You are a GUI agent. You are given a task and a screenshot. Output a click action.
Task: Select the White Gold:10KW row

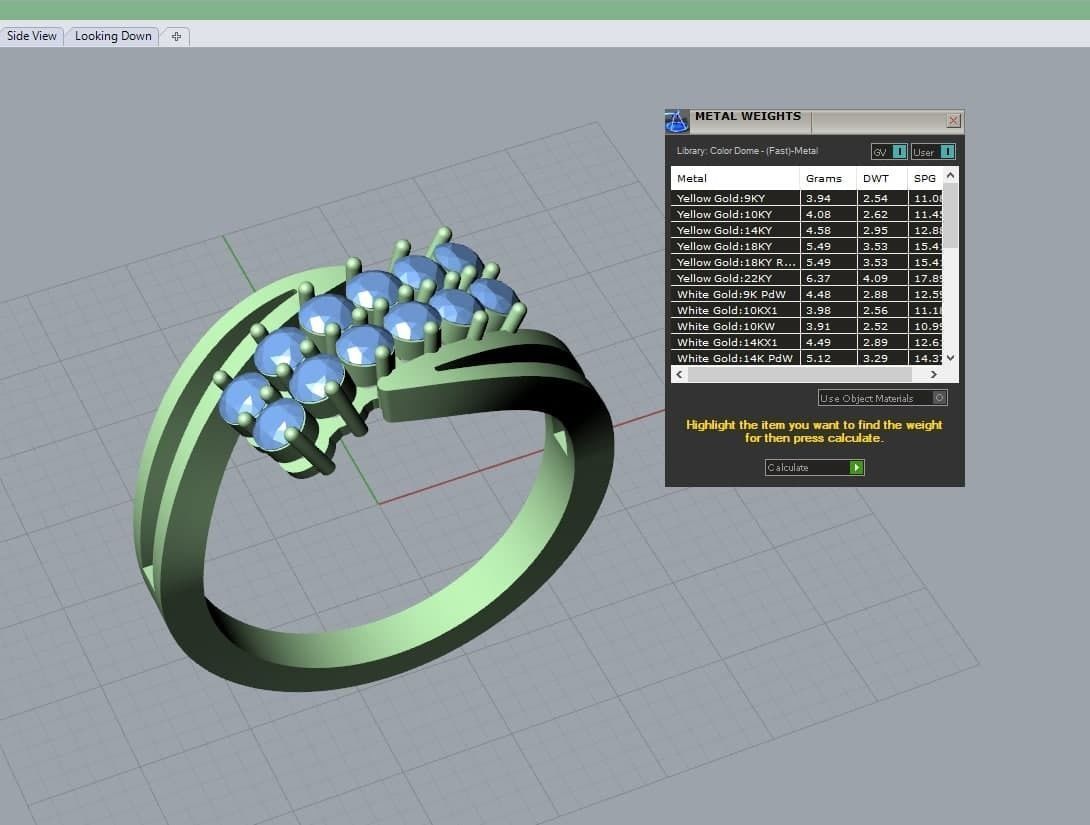click(x=806, y=326)
